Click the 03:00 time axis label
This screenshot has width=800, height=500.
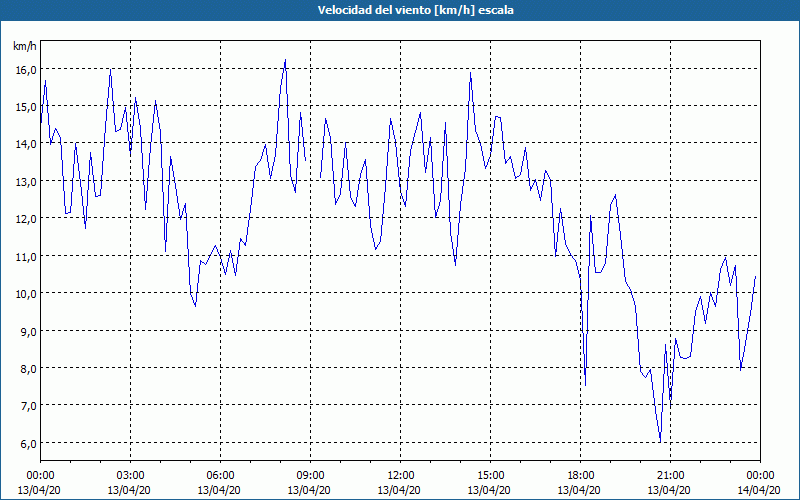(131, 476)
